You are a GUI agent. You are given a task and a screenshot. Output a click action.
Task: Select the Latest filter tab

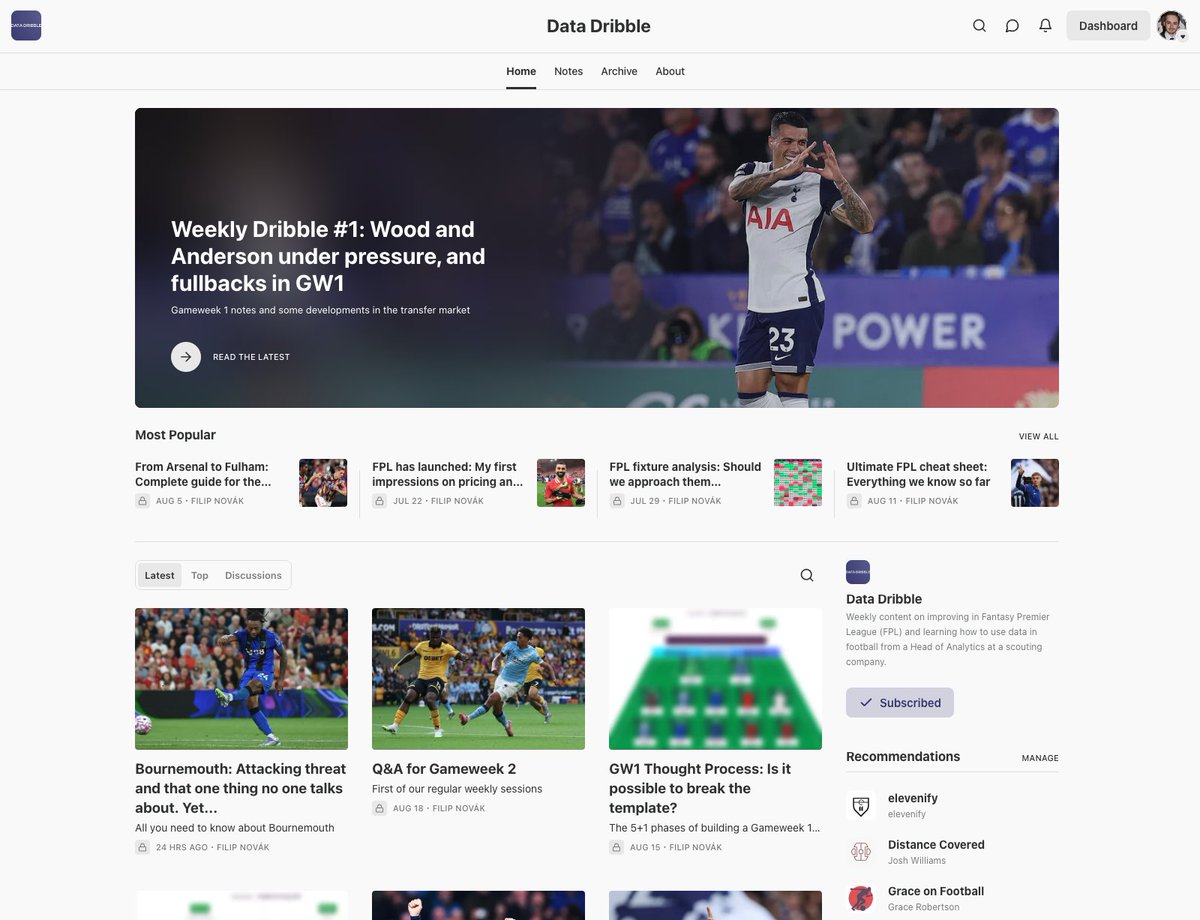159,575
